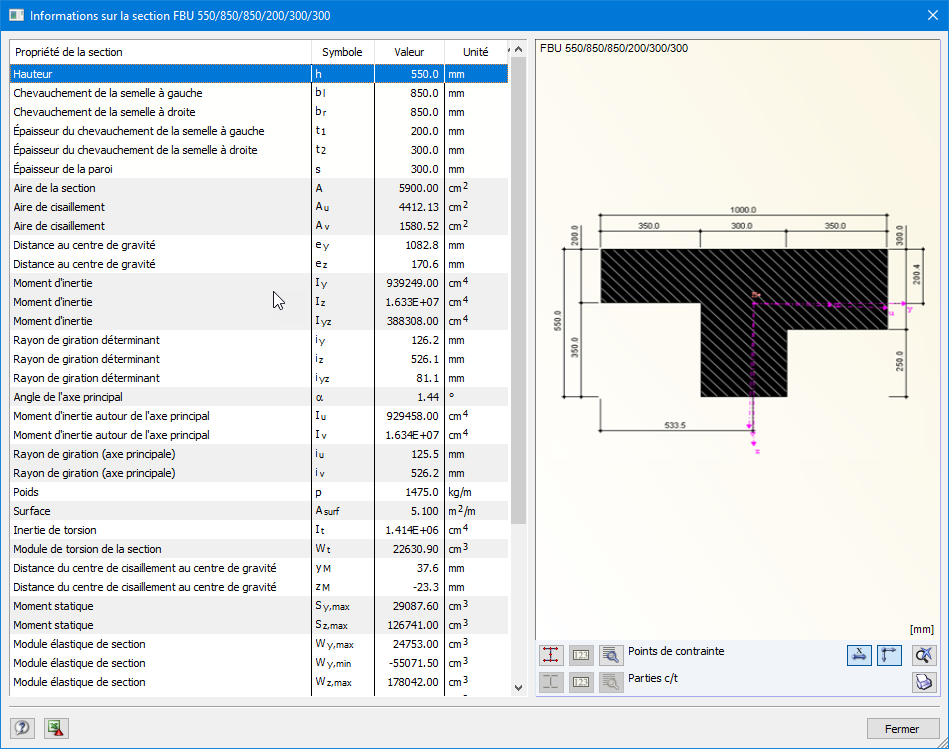Toggle the principal axes display button
This screenshot has height=749, width=949.
pyautogui.click(x=889, y=655)
